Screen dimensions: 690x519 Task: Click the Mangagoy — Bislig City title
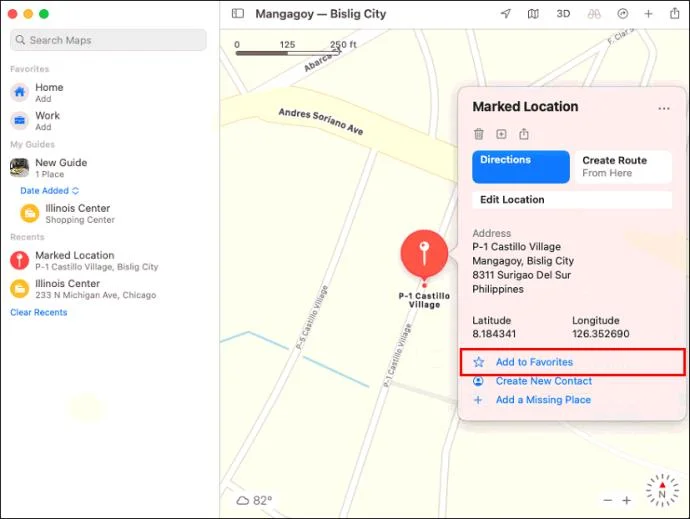pyautogui.click(x=320, y=14)
